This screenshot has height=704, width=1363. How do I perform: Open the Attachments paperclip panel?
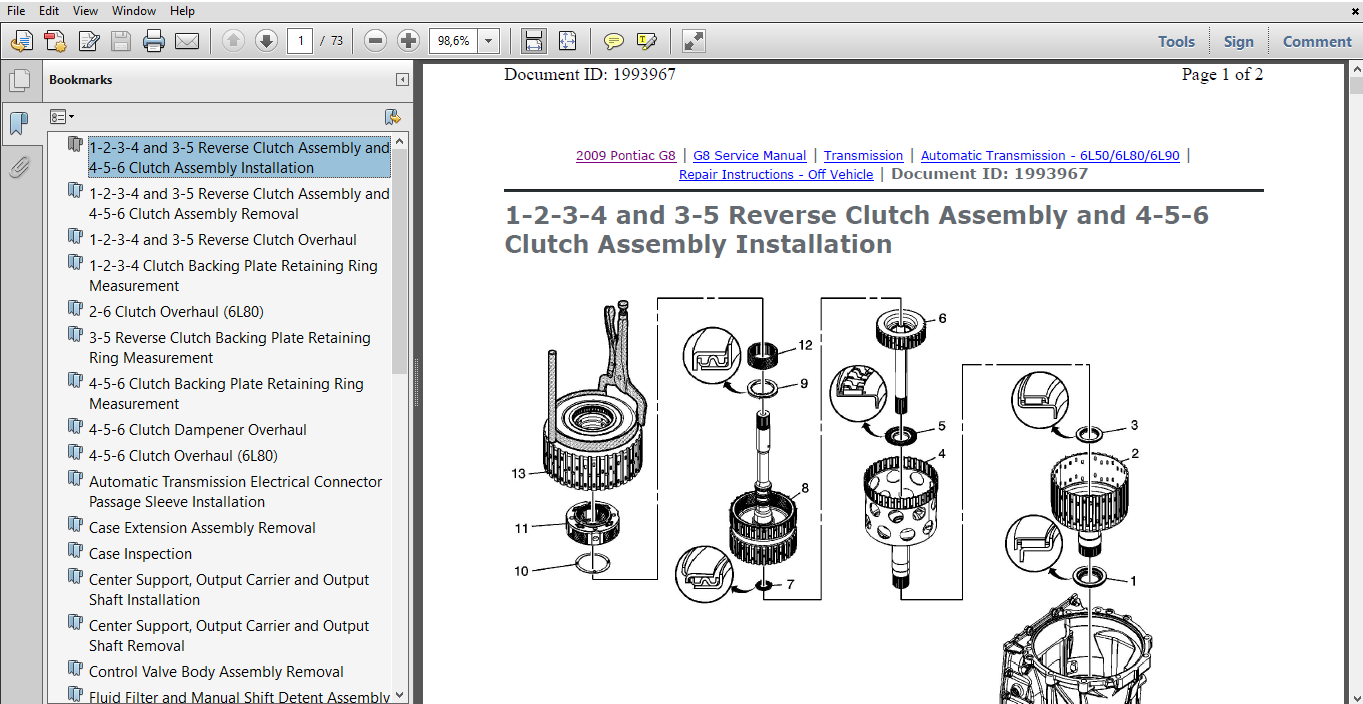[19, 167]
